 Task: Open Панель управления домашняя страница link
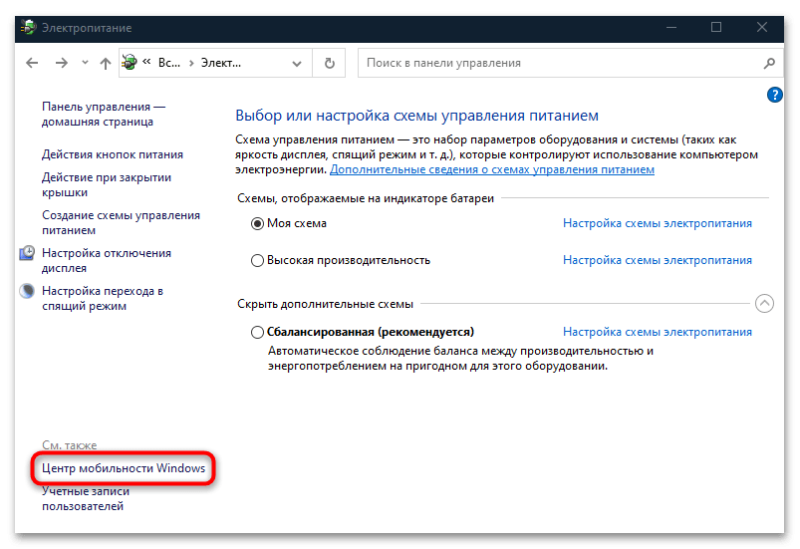pyautogui.click(x=104, y=114)
